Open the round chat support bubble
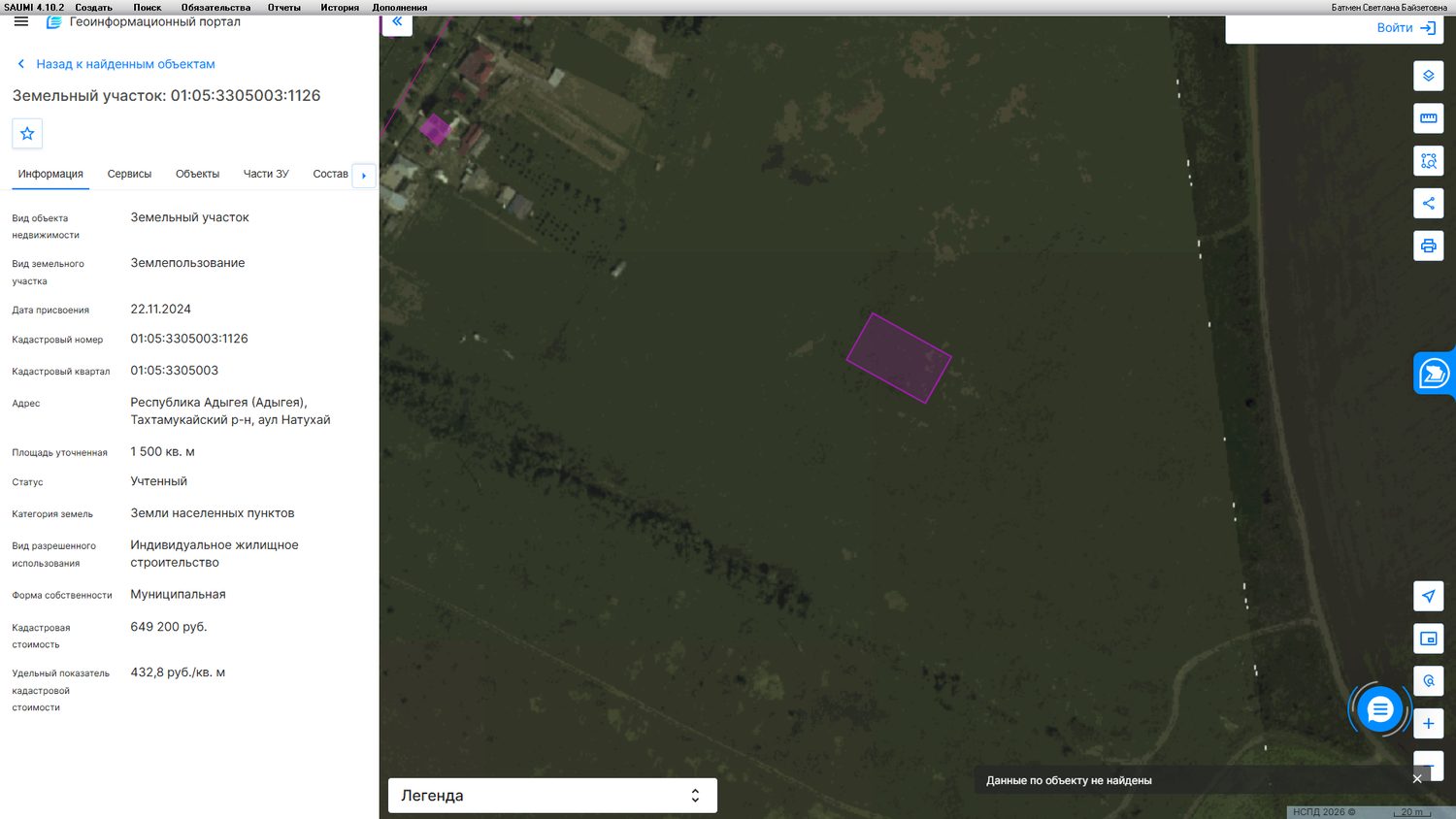The width and height of the screenshot is (1456, 819). coord(1379,710)
